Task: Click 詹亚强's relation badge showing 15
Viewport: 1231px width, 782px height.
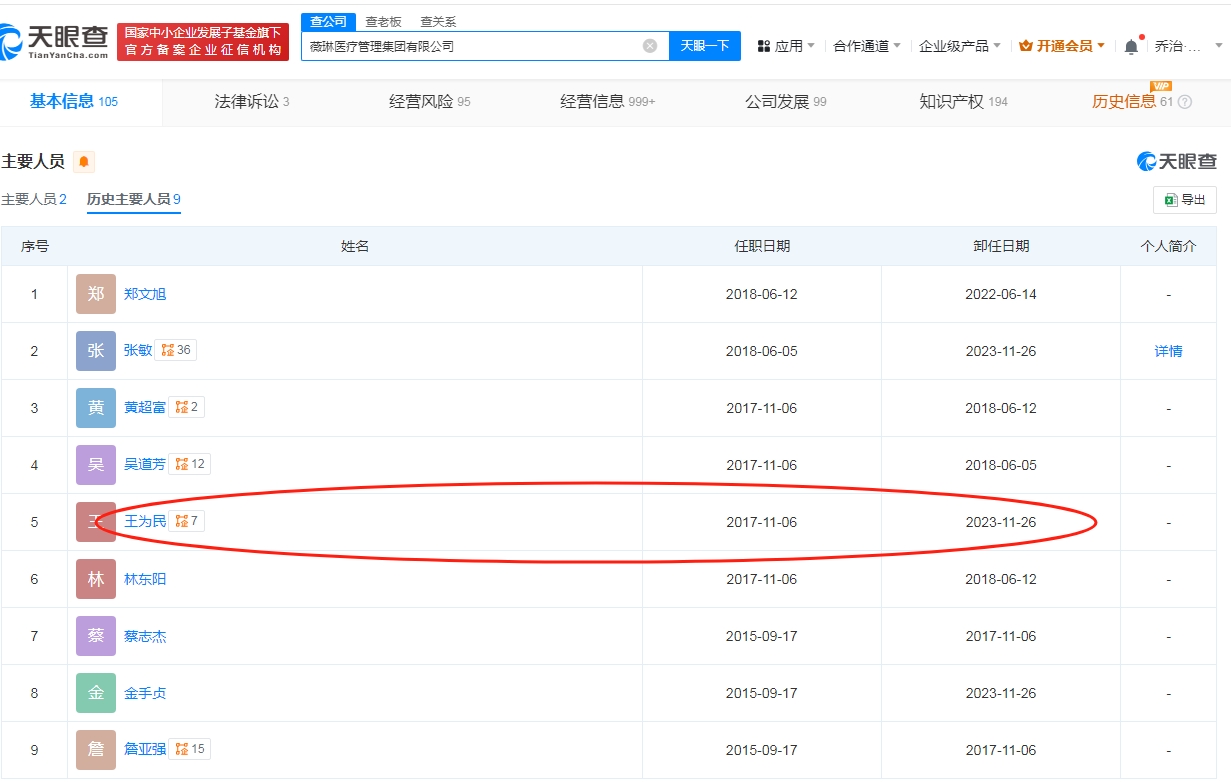Action: click(190, 749)
